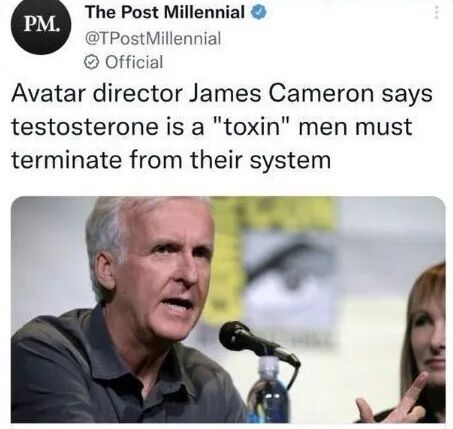Click the word "testosterone" in the tweet
Viewport: 453px width, 429px height.
85,127
